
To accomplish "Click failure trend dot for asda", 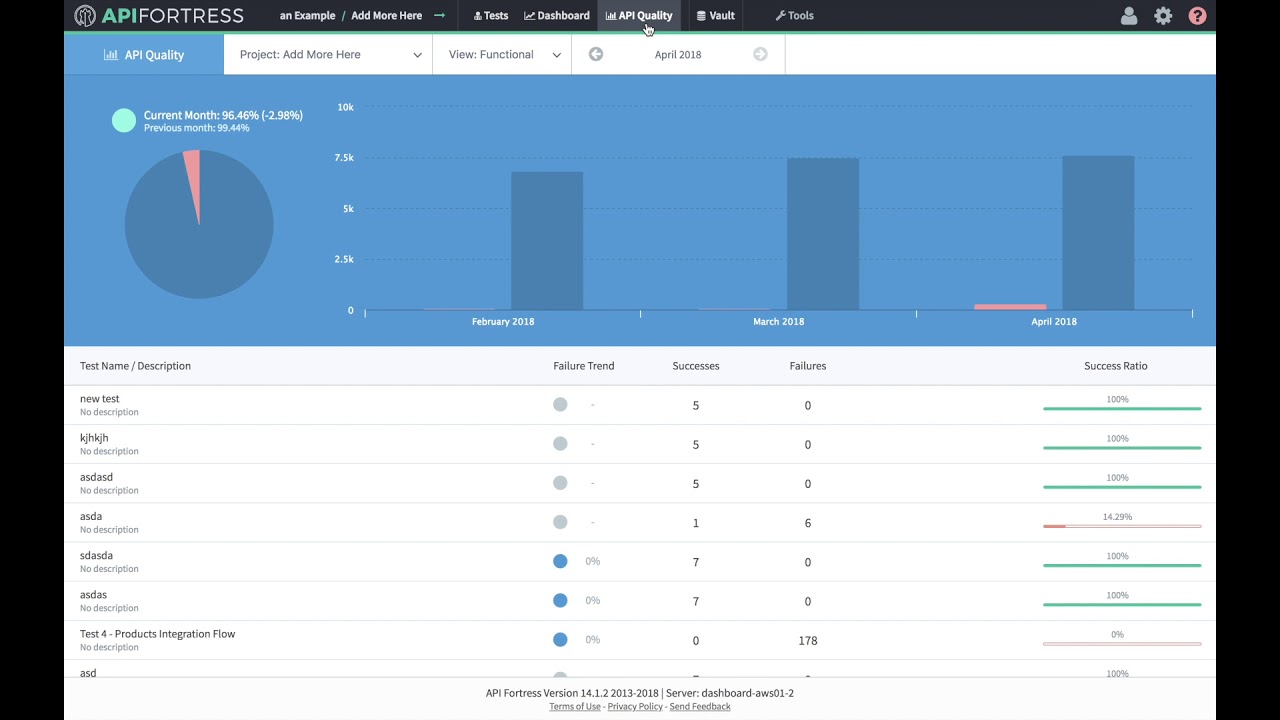I will coord(560,522).
